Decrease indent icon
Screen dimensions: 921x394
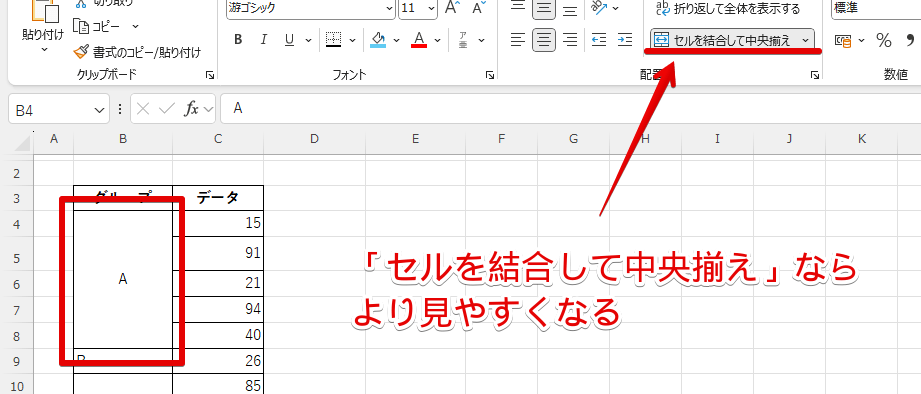599,40
